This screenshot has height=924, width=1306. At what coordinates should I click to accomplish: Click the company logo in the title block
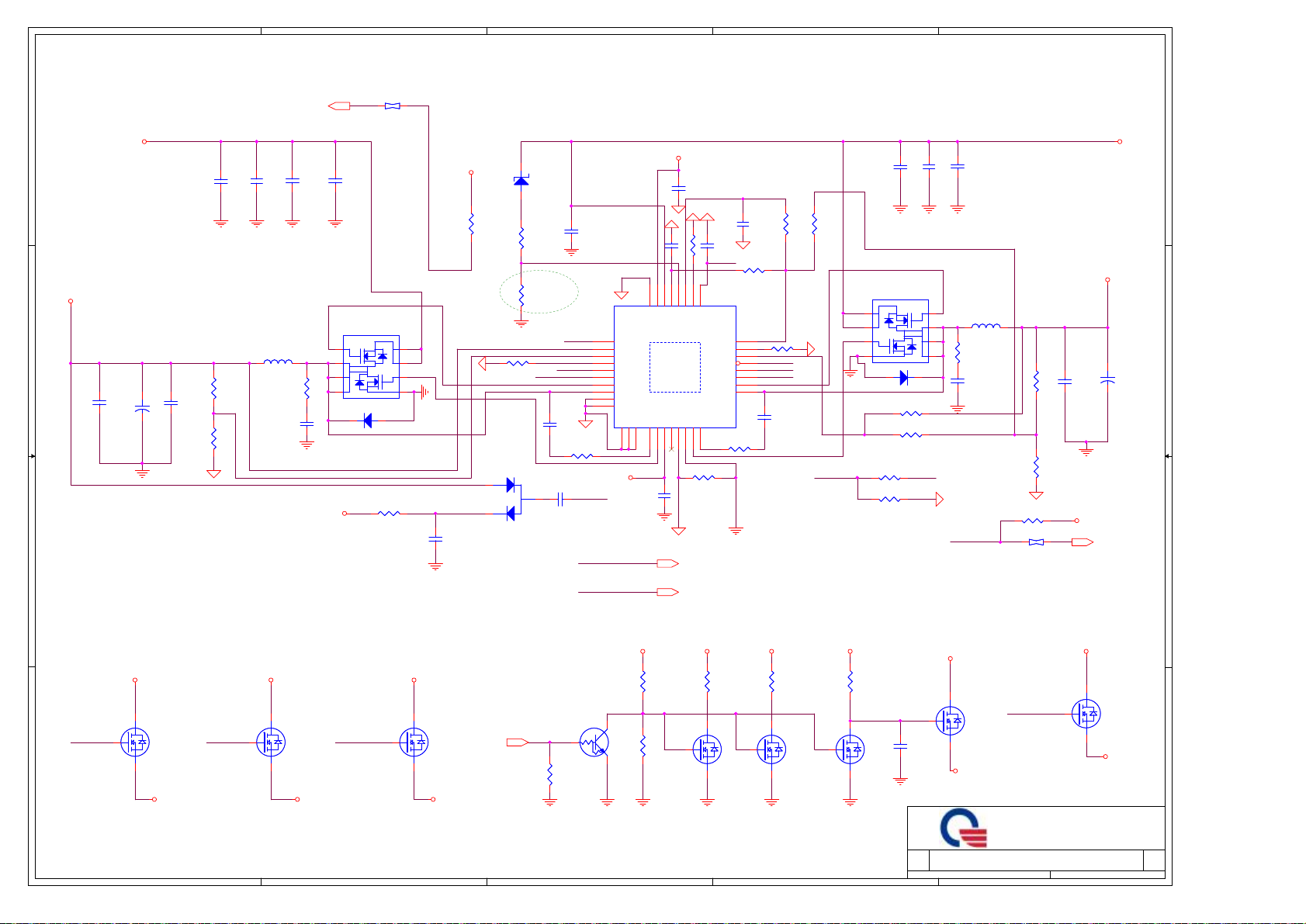[x=964, y=829]
